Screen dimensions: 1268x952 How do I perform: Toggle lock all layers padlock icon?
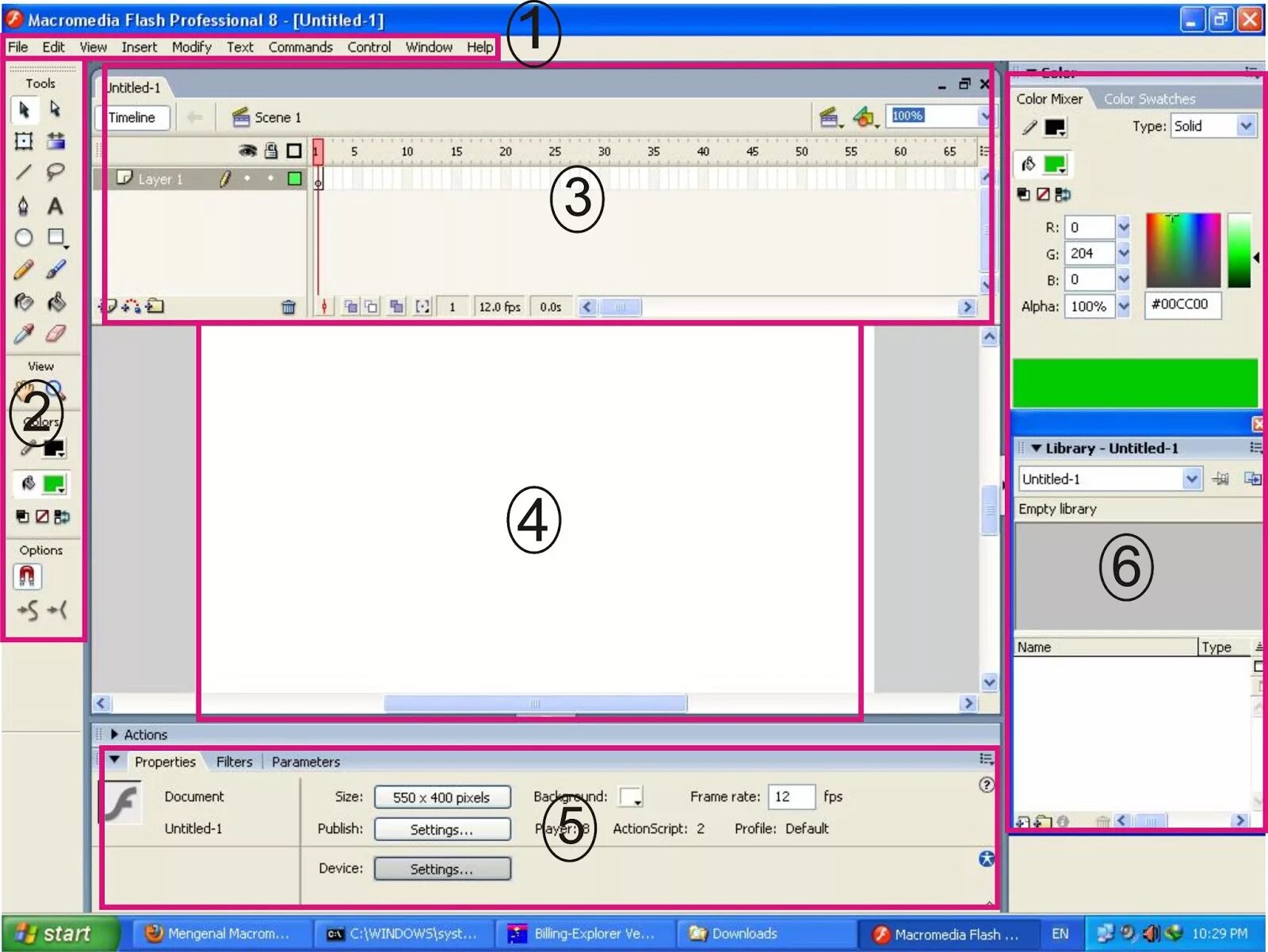[271, 151]
